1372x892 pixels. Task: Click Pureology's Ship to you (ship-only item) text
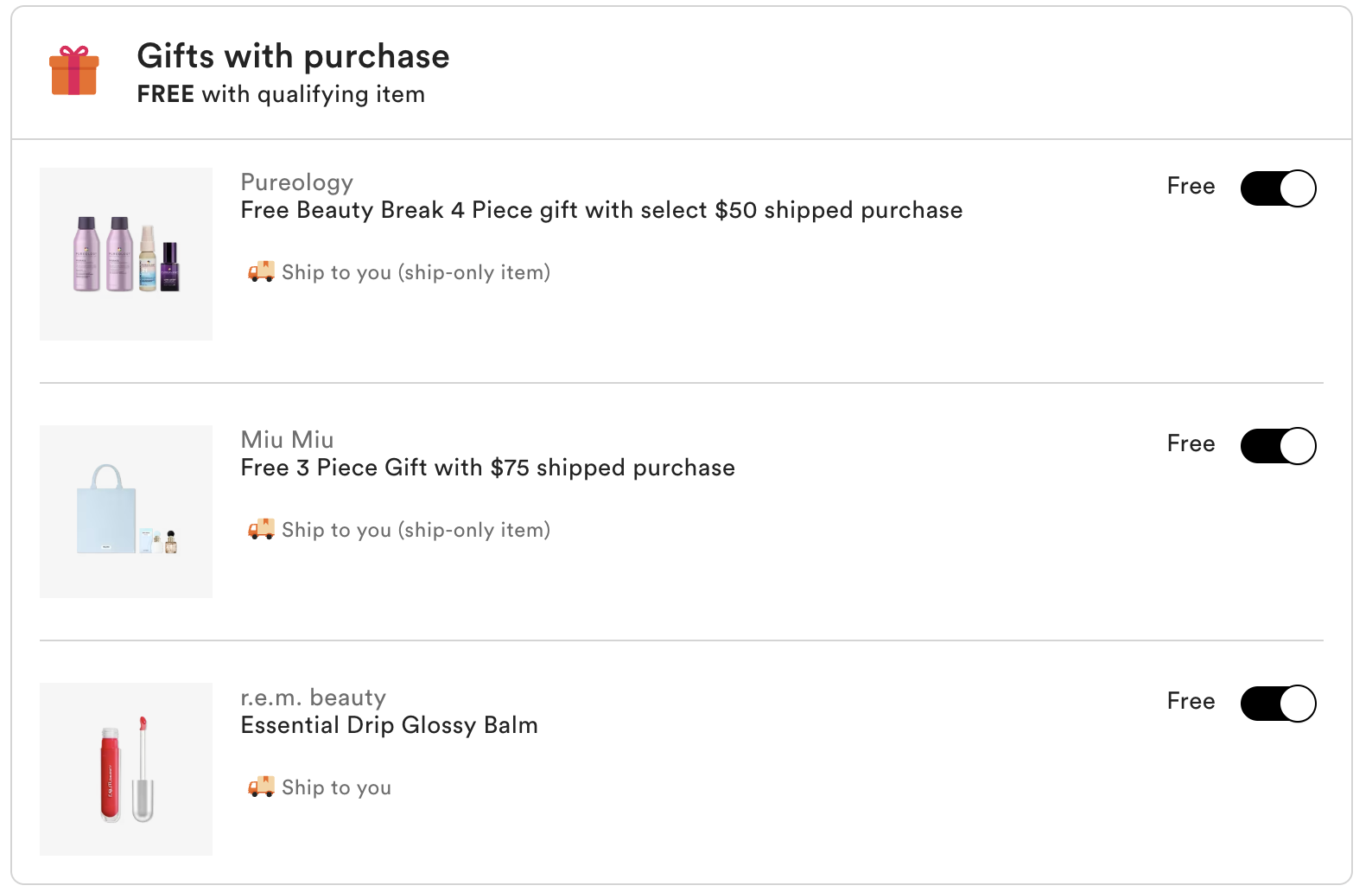416,272
